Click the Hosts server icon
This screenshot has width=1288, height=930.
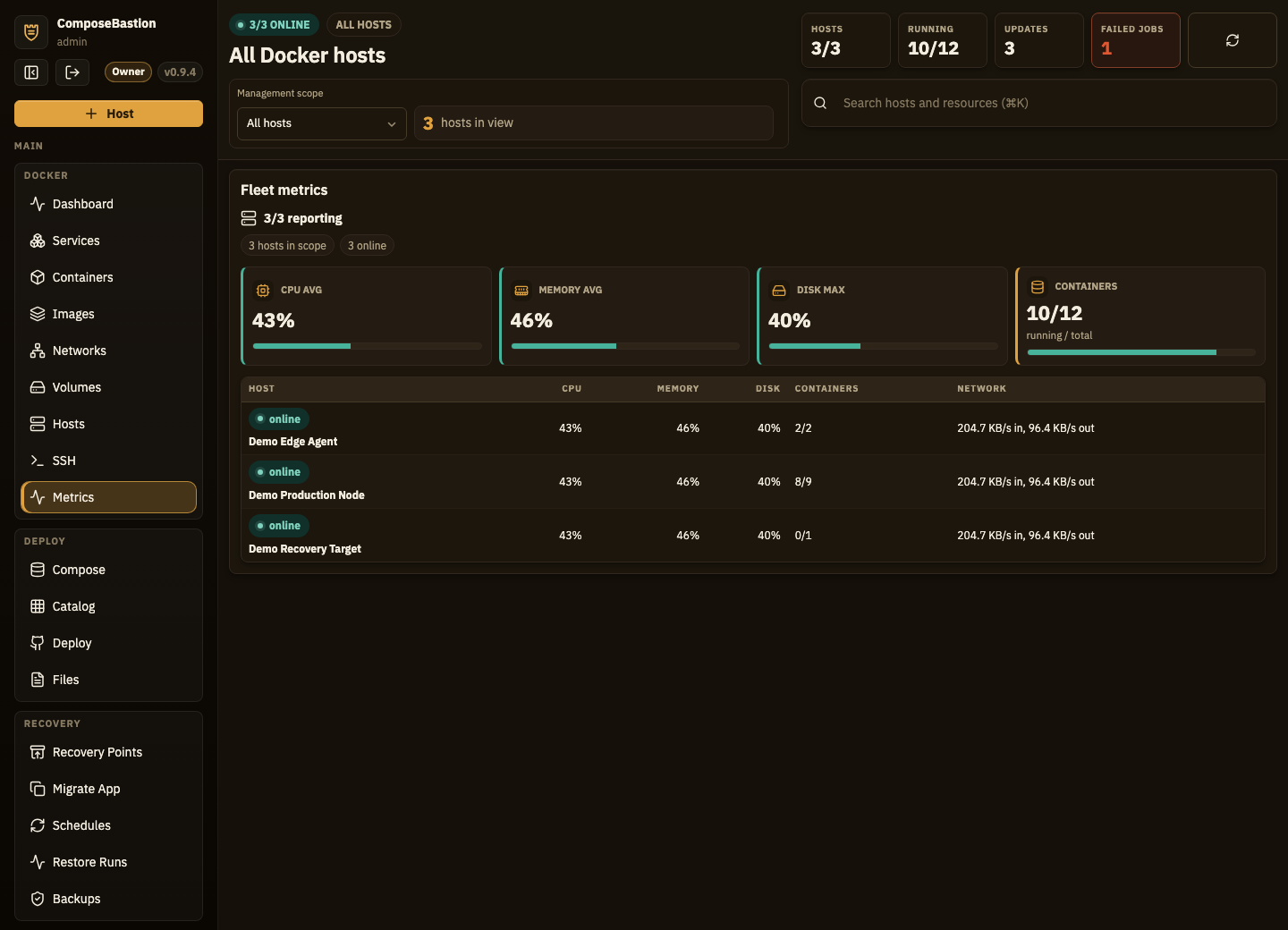coord(38,424)
